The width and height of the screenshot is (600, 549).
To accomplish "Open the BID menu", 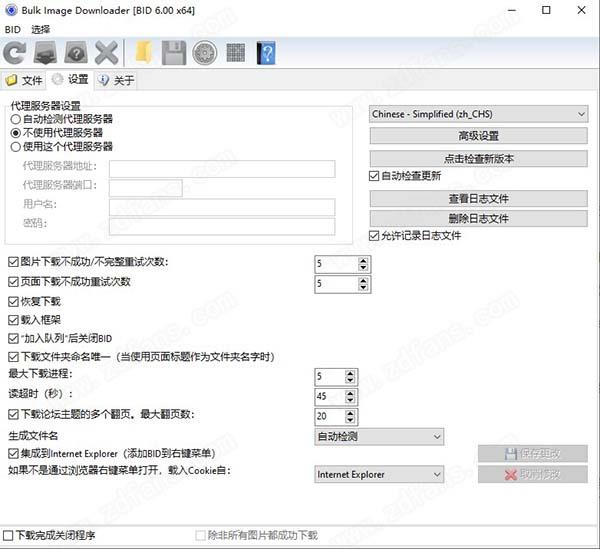I will [x=13, y=29].
